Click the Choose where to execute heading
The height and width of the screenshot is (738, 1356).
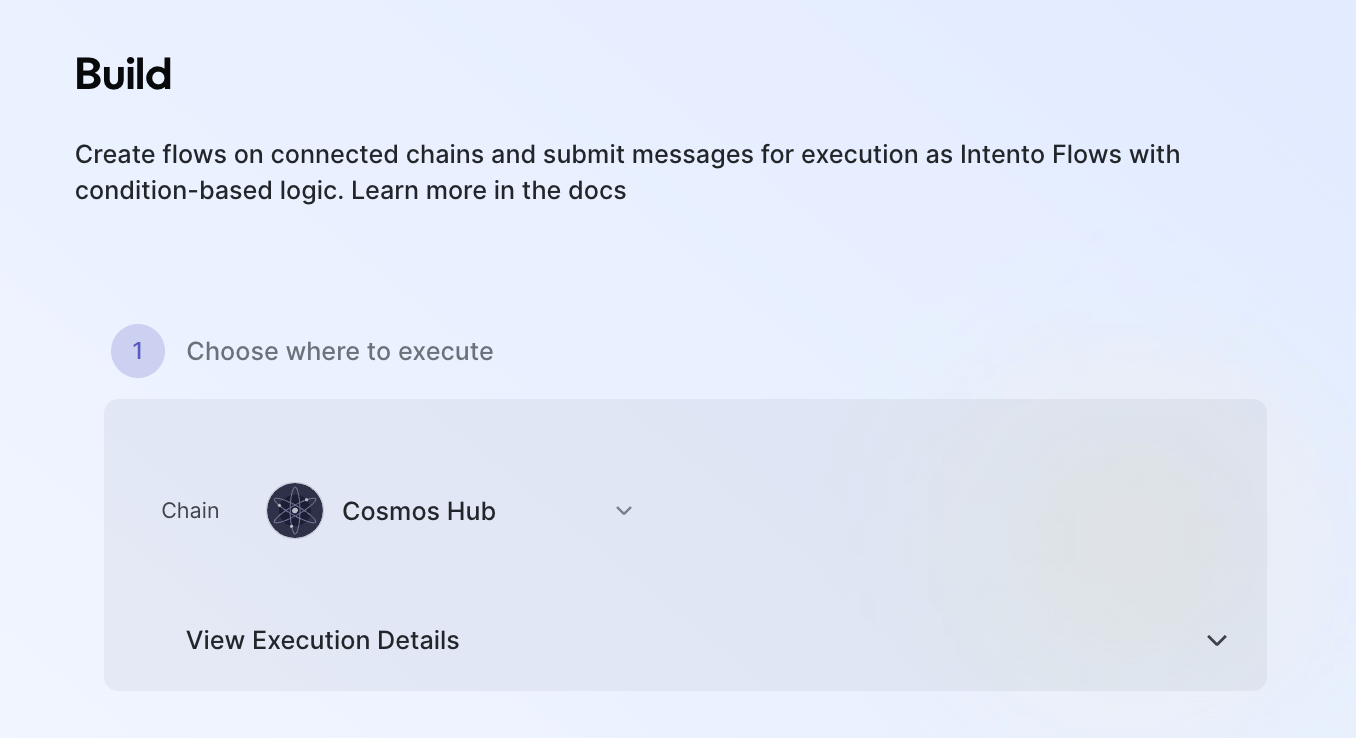coord(340,351)
